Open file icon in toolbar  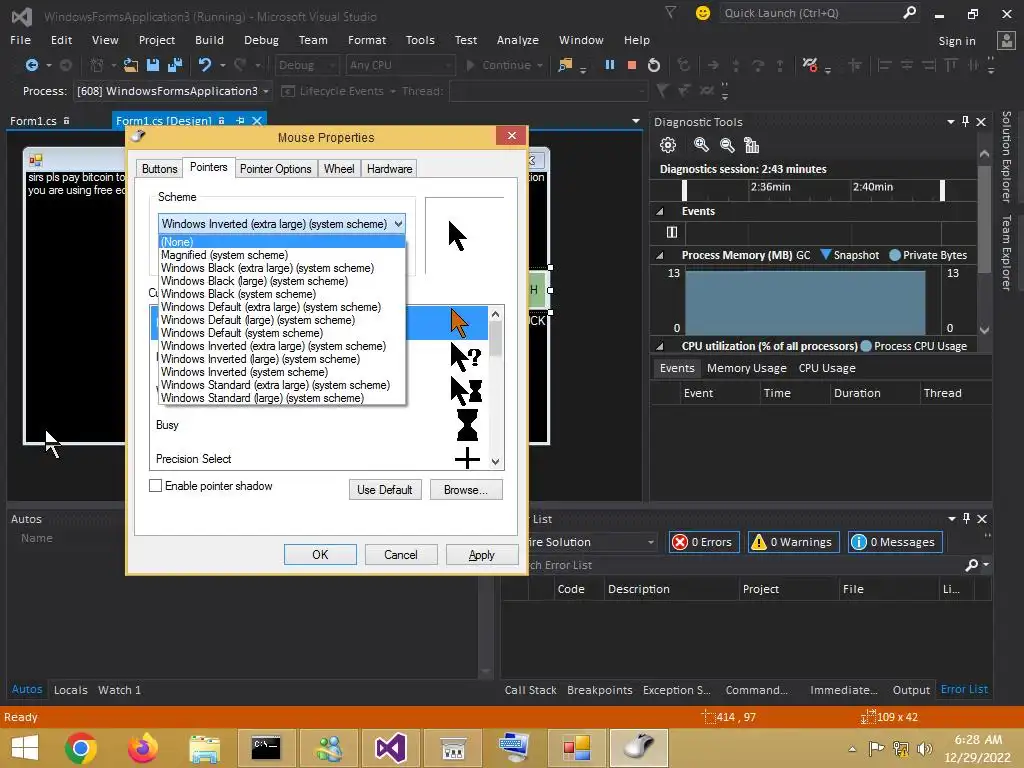tap(131, 65)
